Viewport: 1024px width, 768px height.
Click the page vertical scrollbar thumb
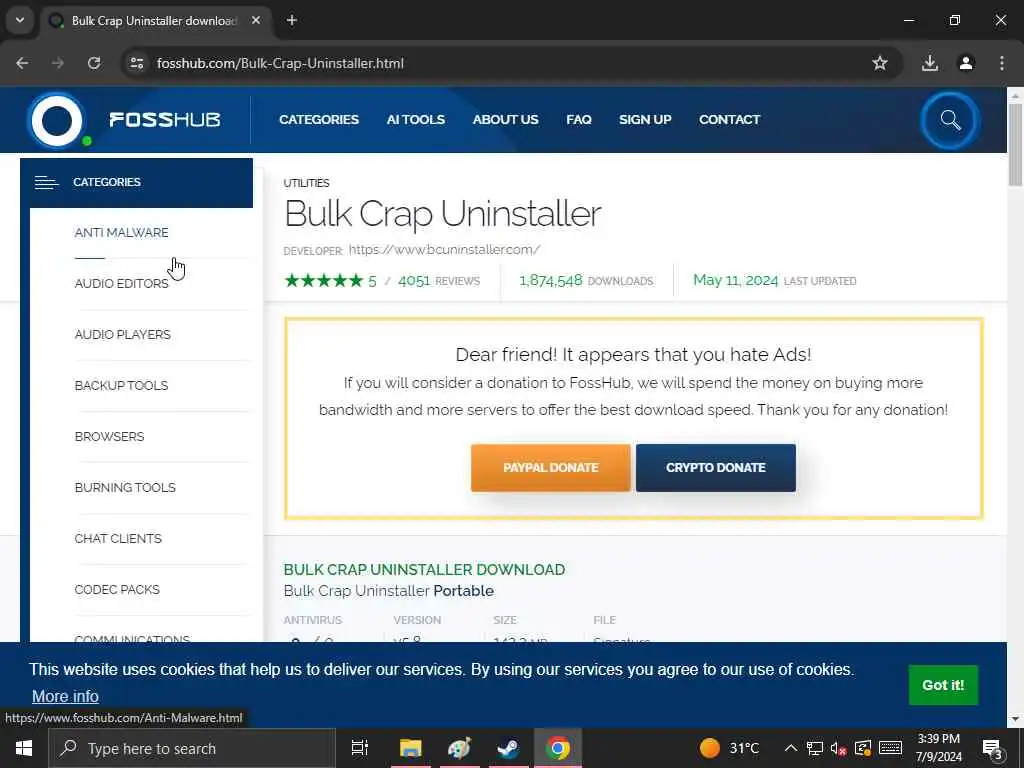click(1016, 145)
